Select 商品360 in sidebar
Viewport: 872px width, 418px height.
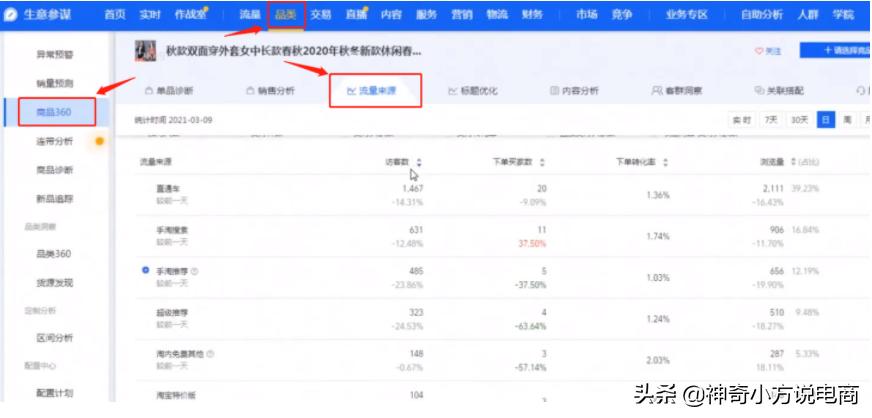(54, 112)
